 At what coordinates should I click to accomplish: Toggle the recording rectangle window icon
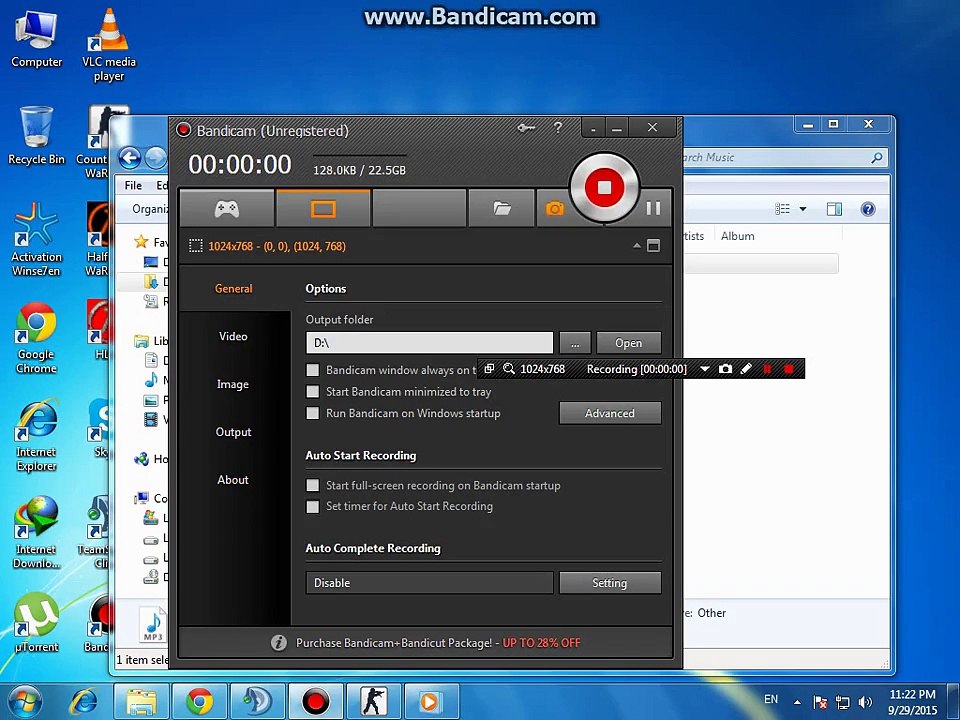point(653,246)
